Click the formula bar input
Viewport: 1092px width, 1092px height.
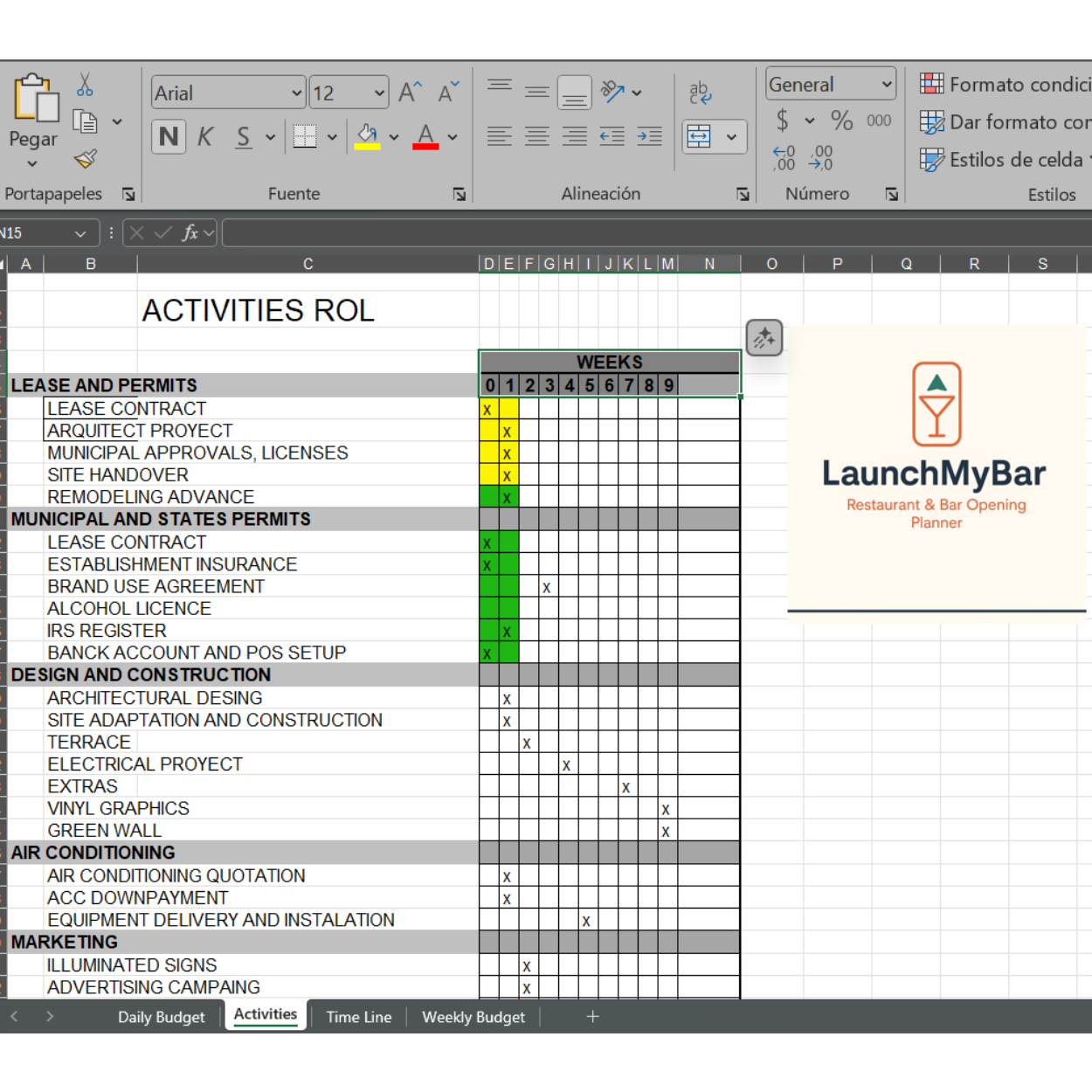tap(657, 233)
